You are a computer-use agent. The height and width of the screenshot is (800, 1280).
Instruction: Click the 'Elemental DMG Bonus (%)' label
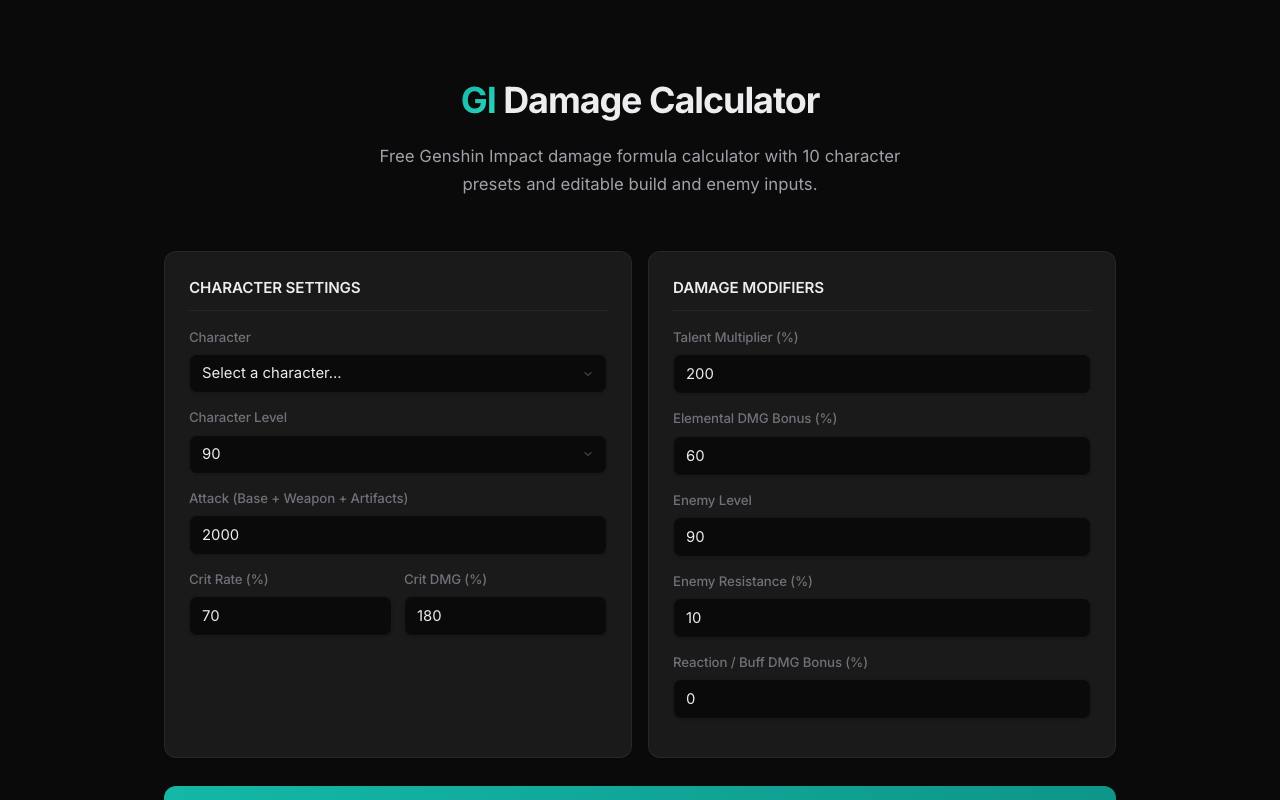755,418
